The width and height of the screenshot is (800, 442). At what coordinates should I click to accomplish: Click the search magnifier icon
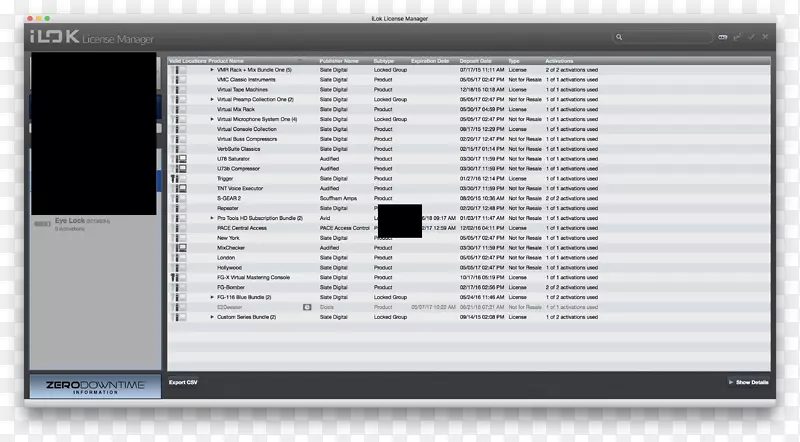tap(619, 37)
